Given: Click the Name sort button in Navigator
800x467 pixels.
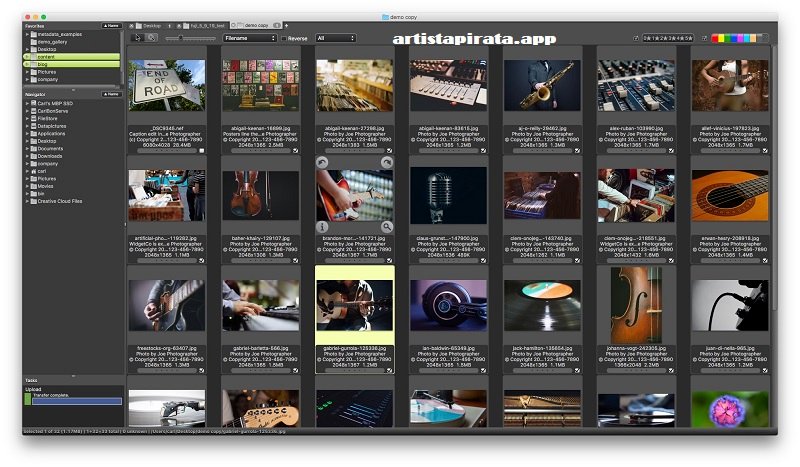Looking at the screenshot, I should 111,94.
